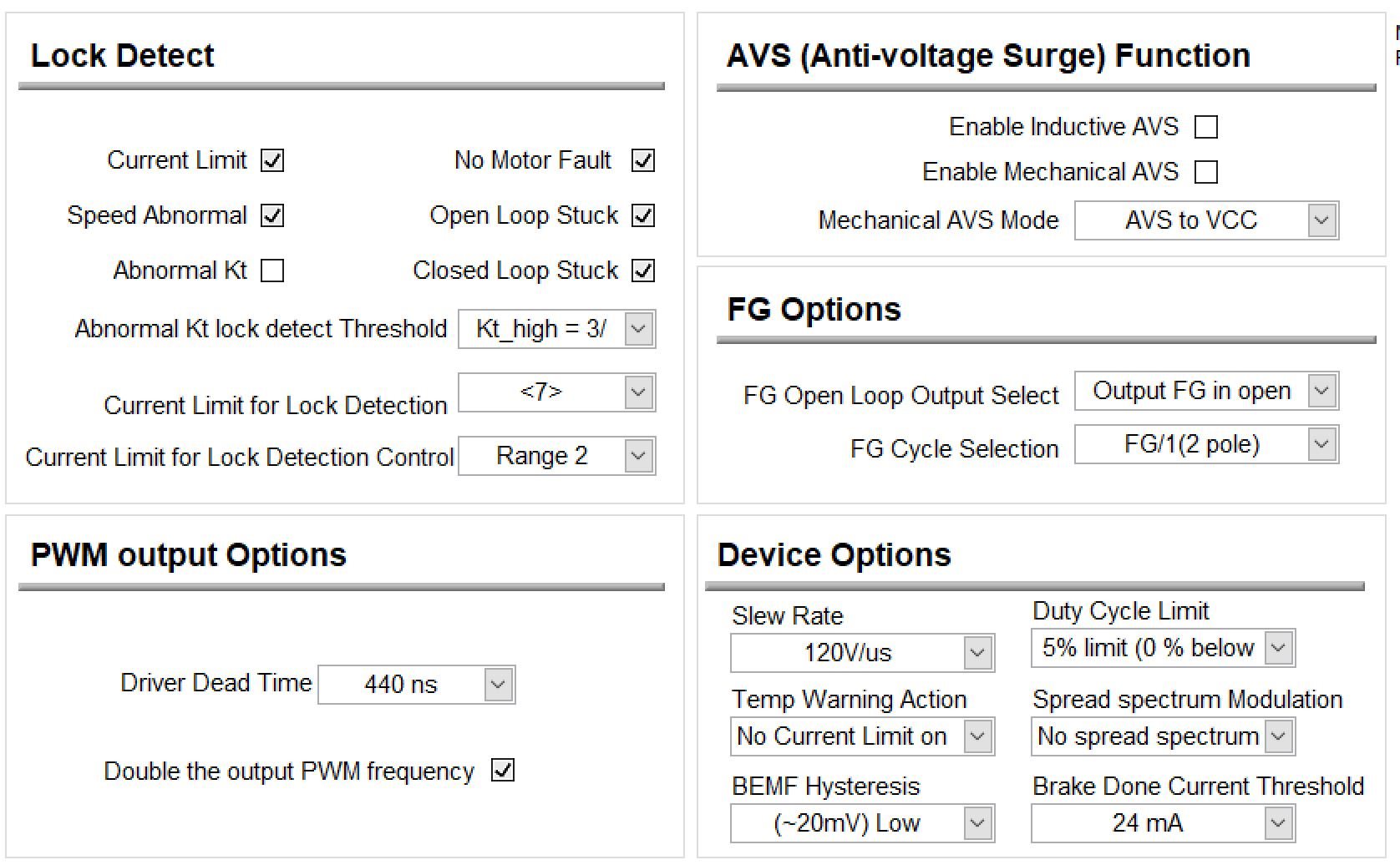This screenshot has height=865, width=1400.
Task: Uncheck the Current Limit checkbox
Action: click(x=272, y=160)
